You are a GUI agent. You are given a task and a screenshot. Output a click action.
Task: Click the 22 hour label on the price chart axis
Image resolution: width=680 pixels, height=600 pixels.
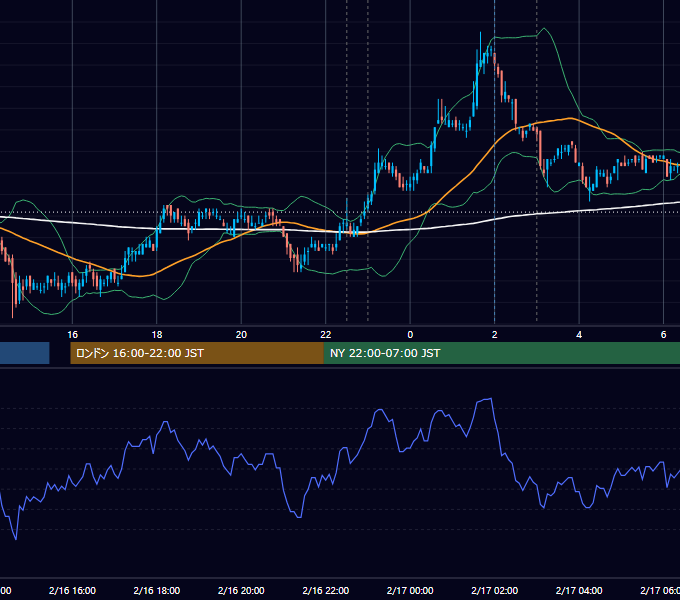(326, 334)
